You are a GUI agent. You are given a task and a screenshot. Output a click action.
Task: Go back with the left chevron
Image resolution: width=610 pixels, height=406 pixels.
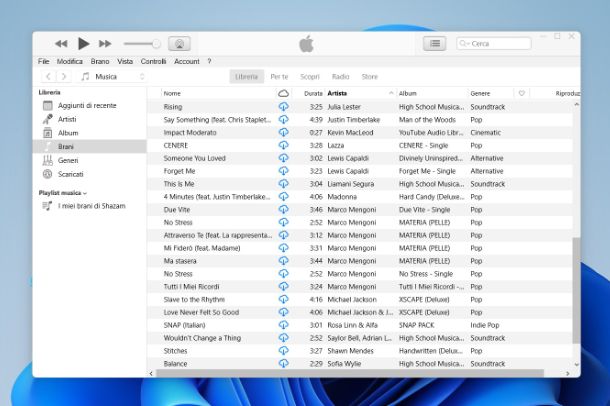[x=48, y=77]
